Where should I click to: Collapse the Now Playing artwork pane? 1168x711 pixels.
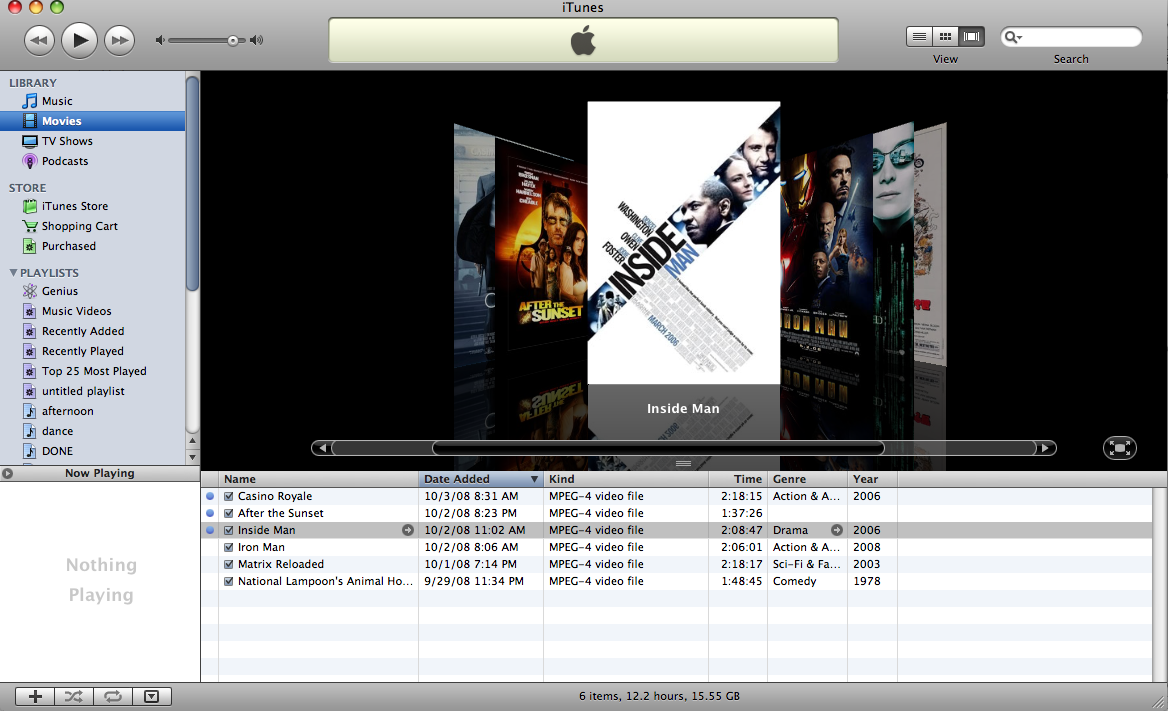[x=7, y=473]
